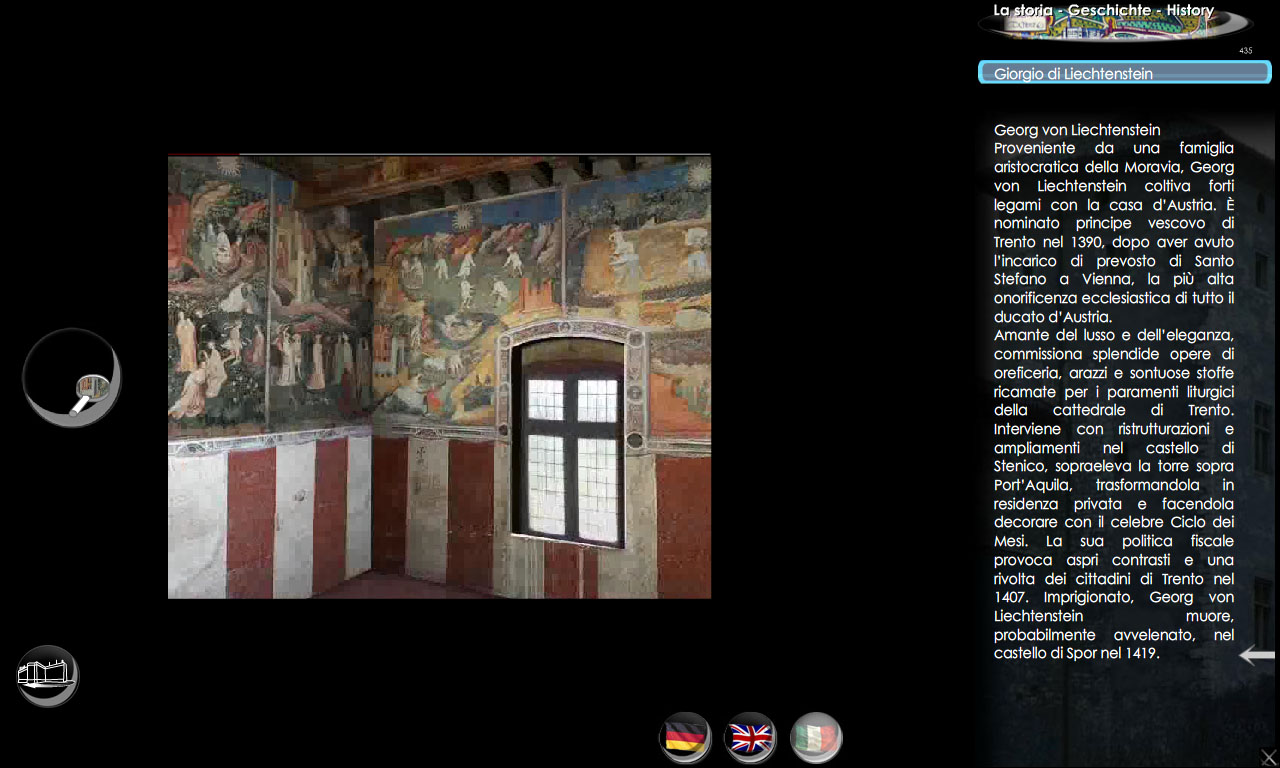Switch language to German flag
This screenshot has height=768, width=1280.
tap(685, 739)
